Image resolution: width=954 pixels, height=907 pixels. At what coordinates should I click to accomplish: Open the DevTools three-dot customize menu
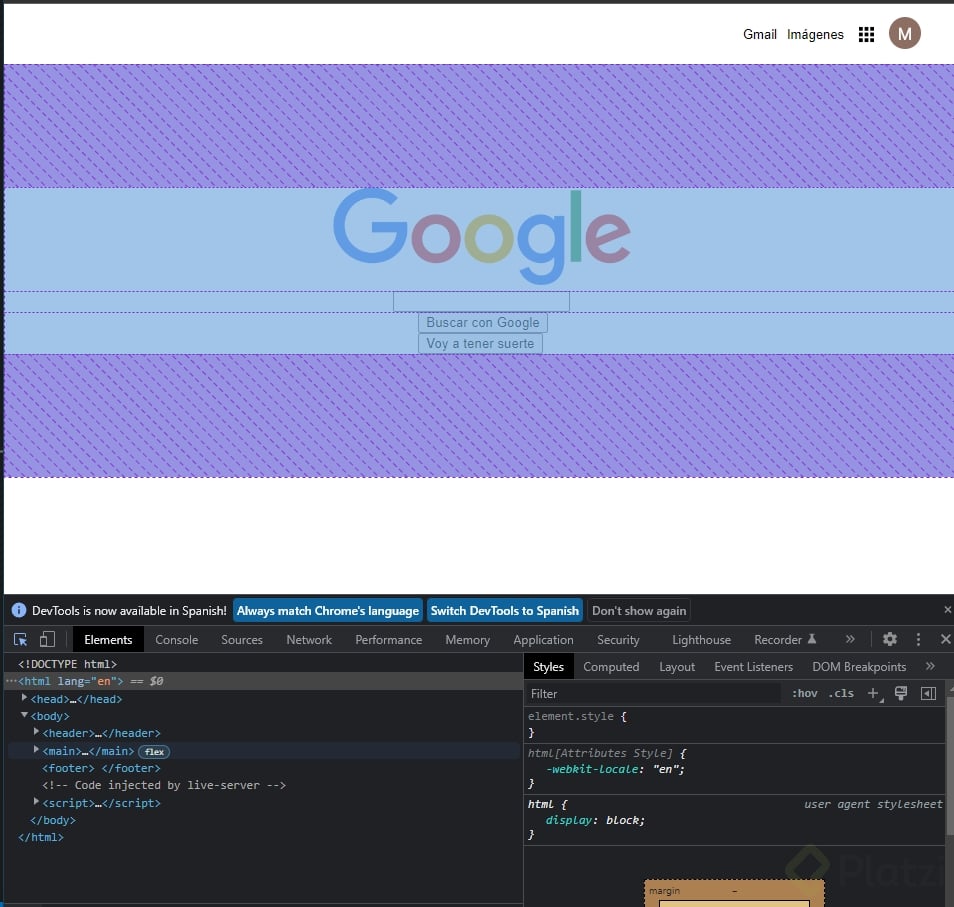[x=918, y=639]
